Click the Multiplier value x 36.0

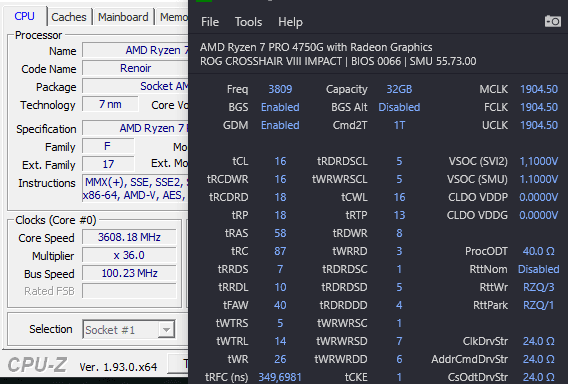[x=129, y=255]
